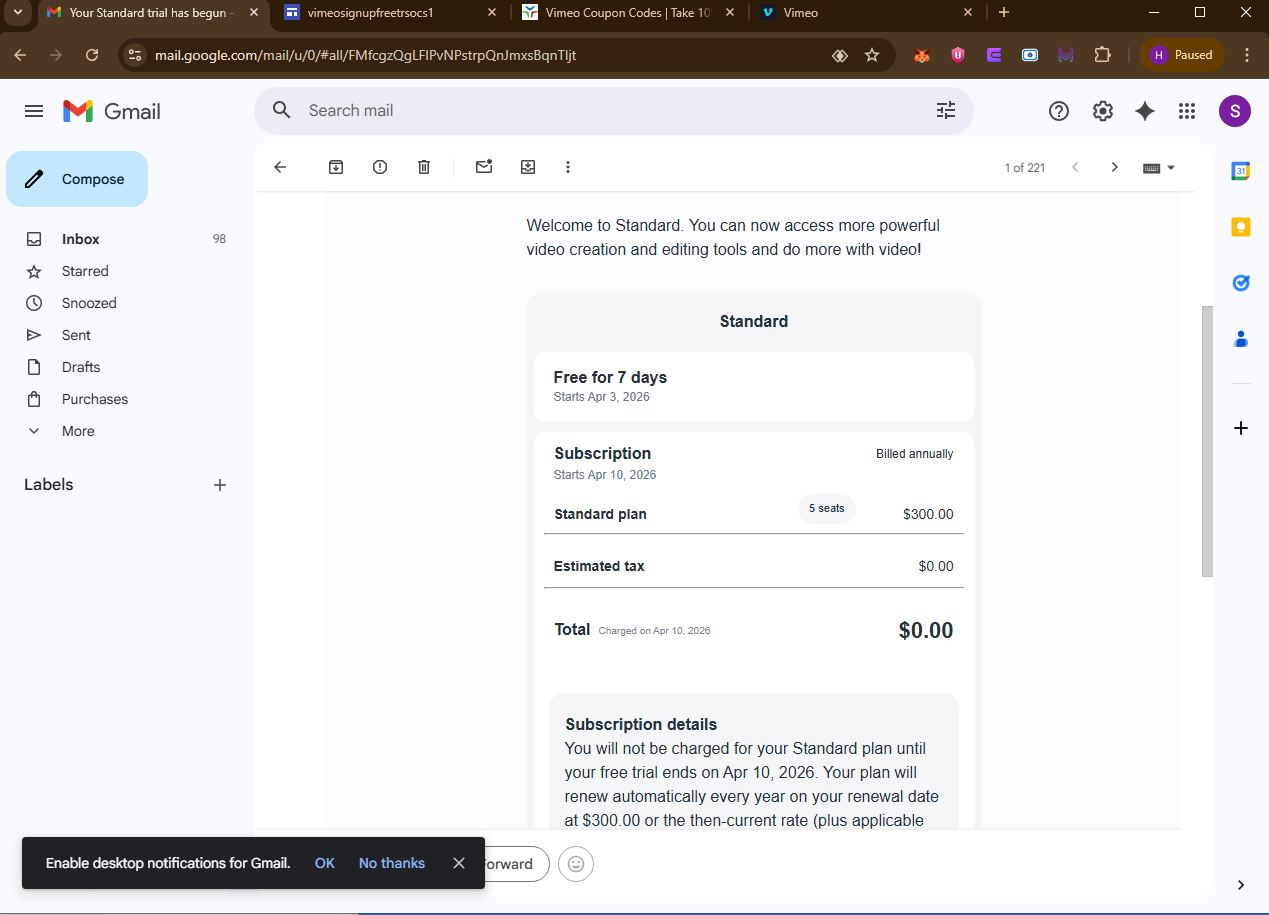View site information icon
Image resolution: width=1269 pixels, height=915 pixels.
pos(135,55)
